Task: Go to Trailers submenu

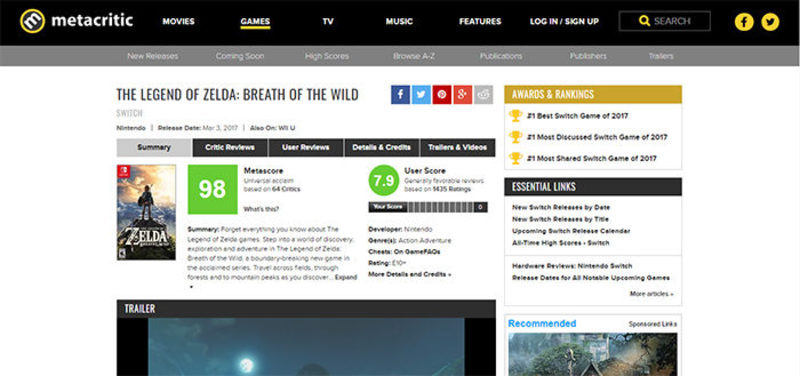Action: tap(661, 56)
